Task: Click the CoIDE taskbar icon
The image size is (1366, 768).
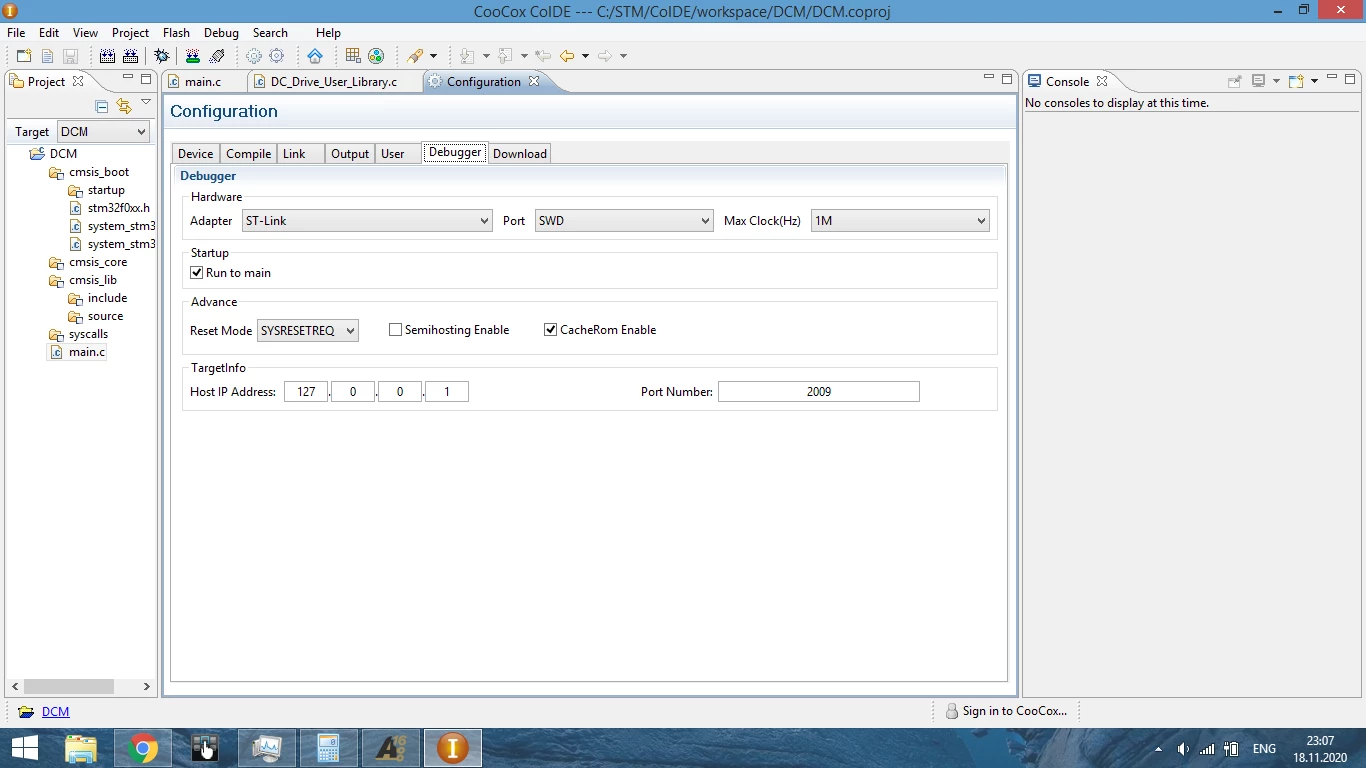Action: click(453, 748)
